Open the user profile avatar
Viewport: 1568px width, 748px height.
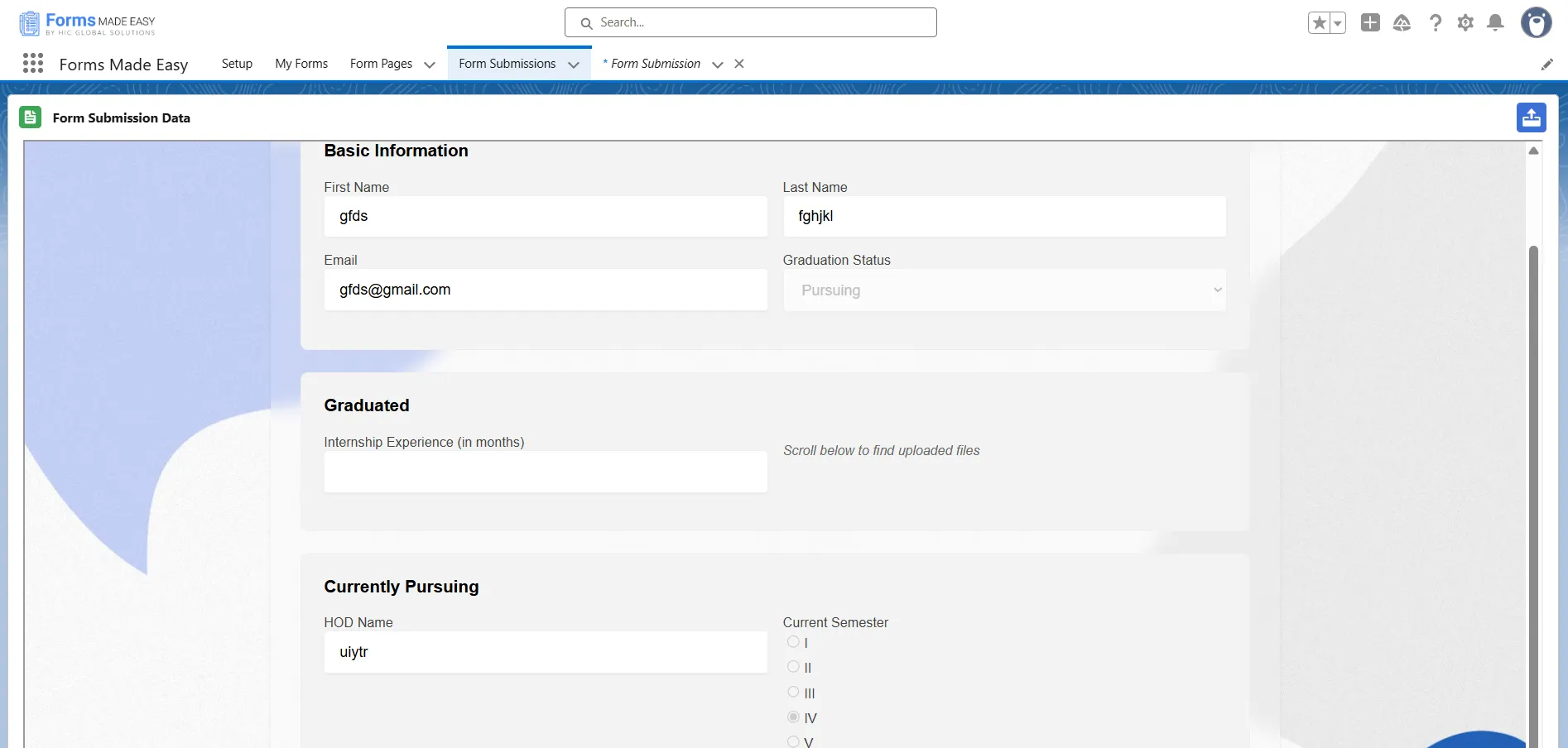click(1536, 23)
